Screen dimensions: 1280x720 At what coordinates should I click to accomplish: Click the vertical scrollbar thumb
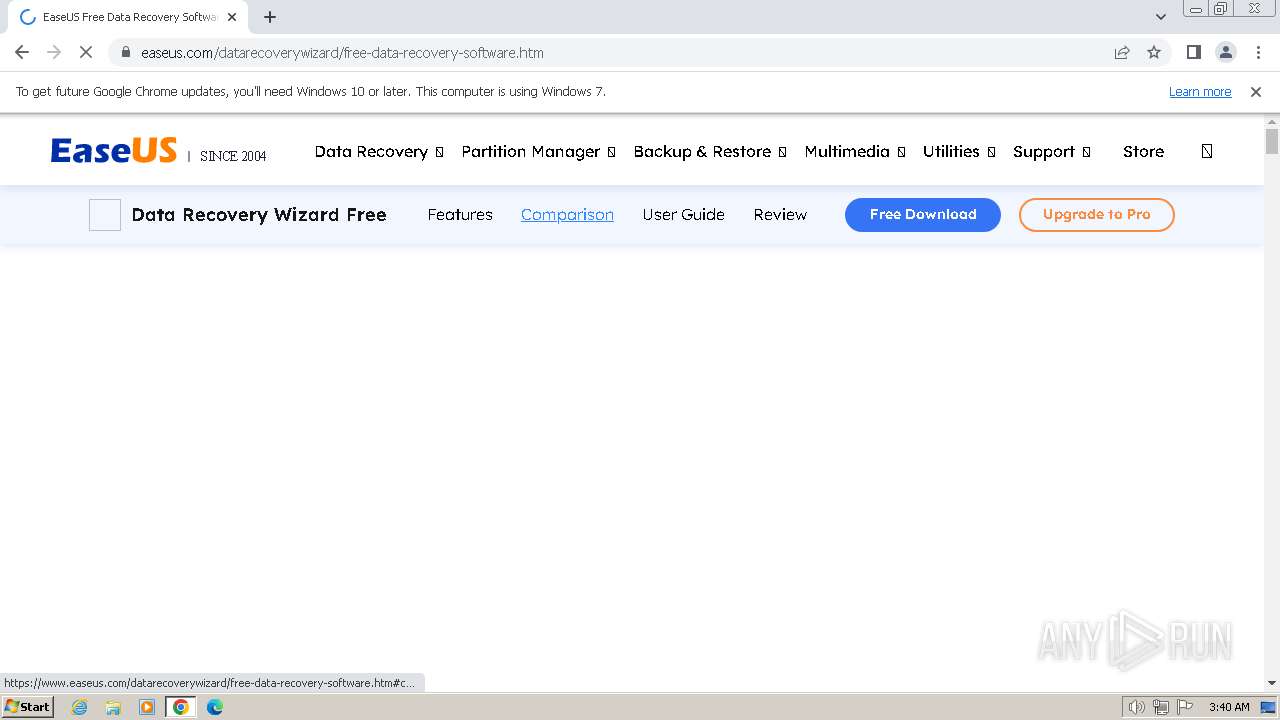coord(1272,141)
